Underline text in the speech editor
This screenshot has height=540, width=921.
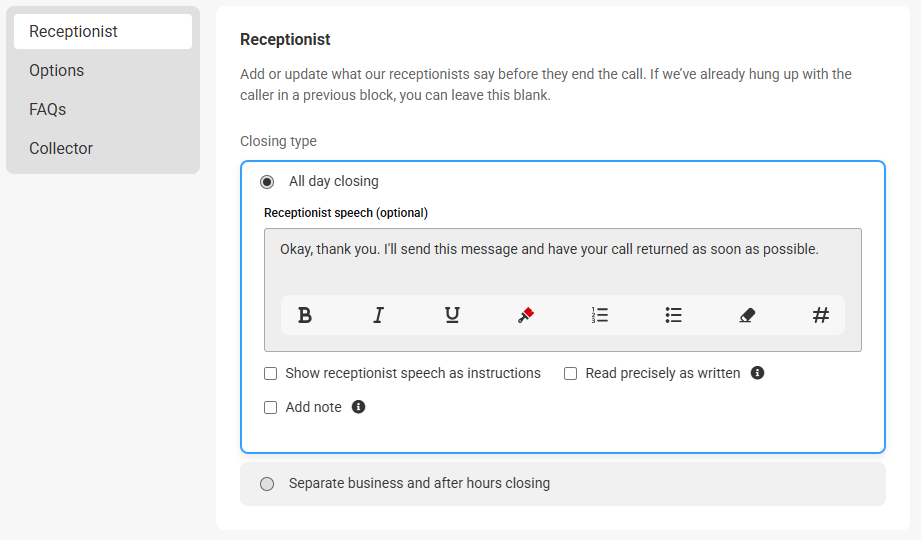click(x=452, y=316)
